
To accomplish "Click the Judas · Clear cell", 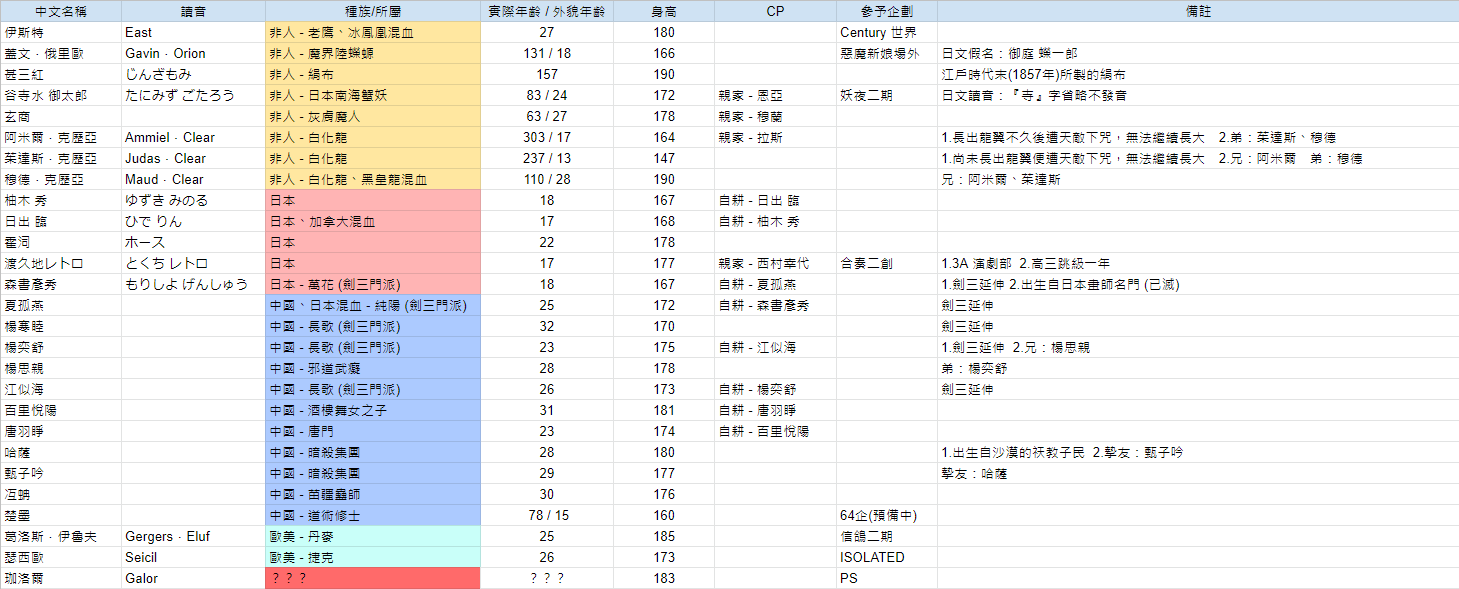I will pyautogui.click(x=193, y=159).
